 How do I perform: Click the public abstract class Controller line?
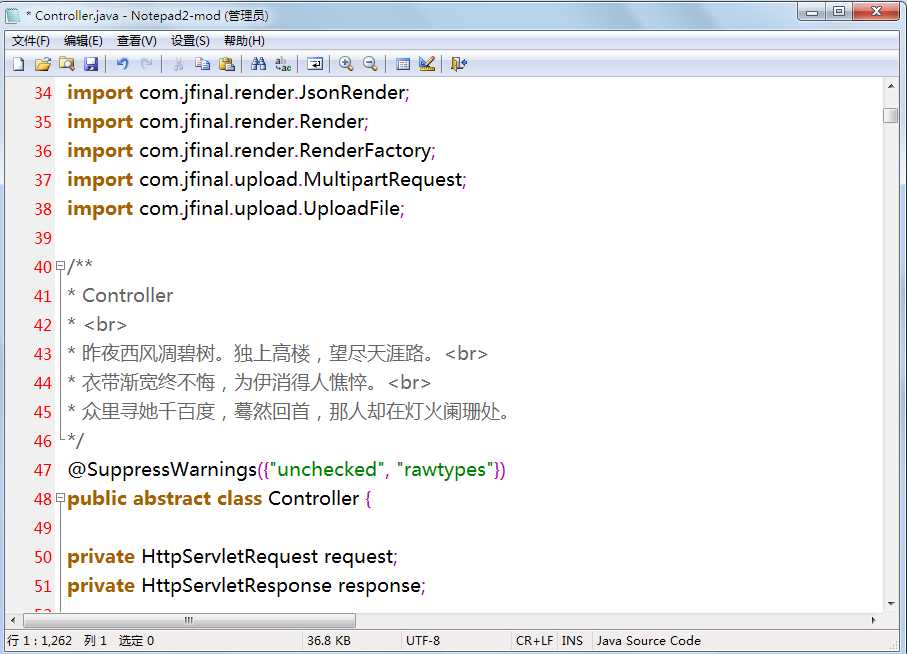pos(219,498)
